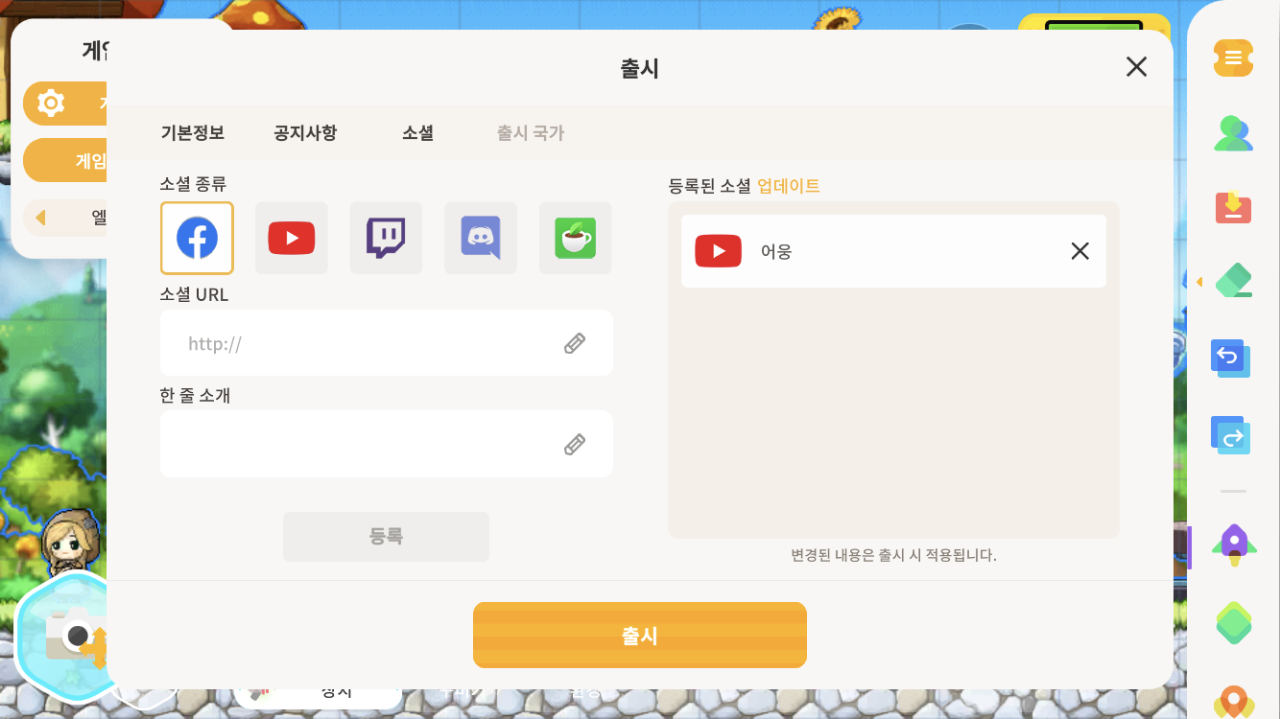Choose the YouTube social type icon

pos(291,238)
